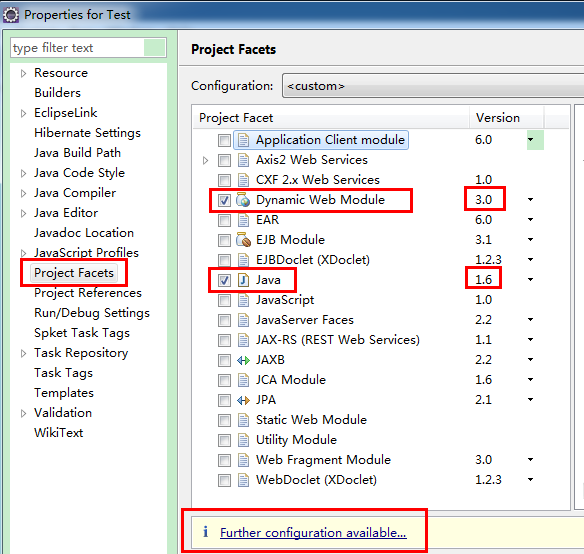Open Dynamic Web Module version dropdown
This screenshot has height=554, width=584.
530,200
